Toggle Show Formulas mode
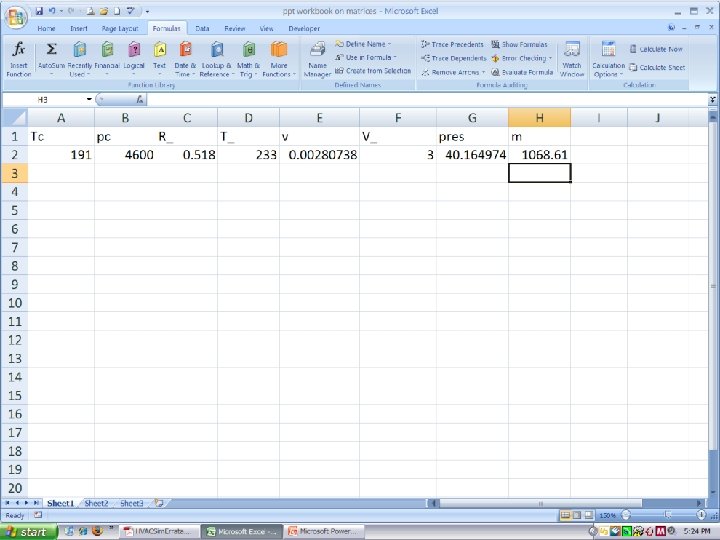Image resolution: width=720 pixels, height=540 pixels. [519, 45]
